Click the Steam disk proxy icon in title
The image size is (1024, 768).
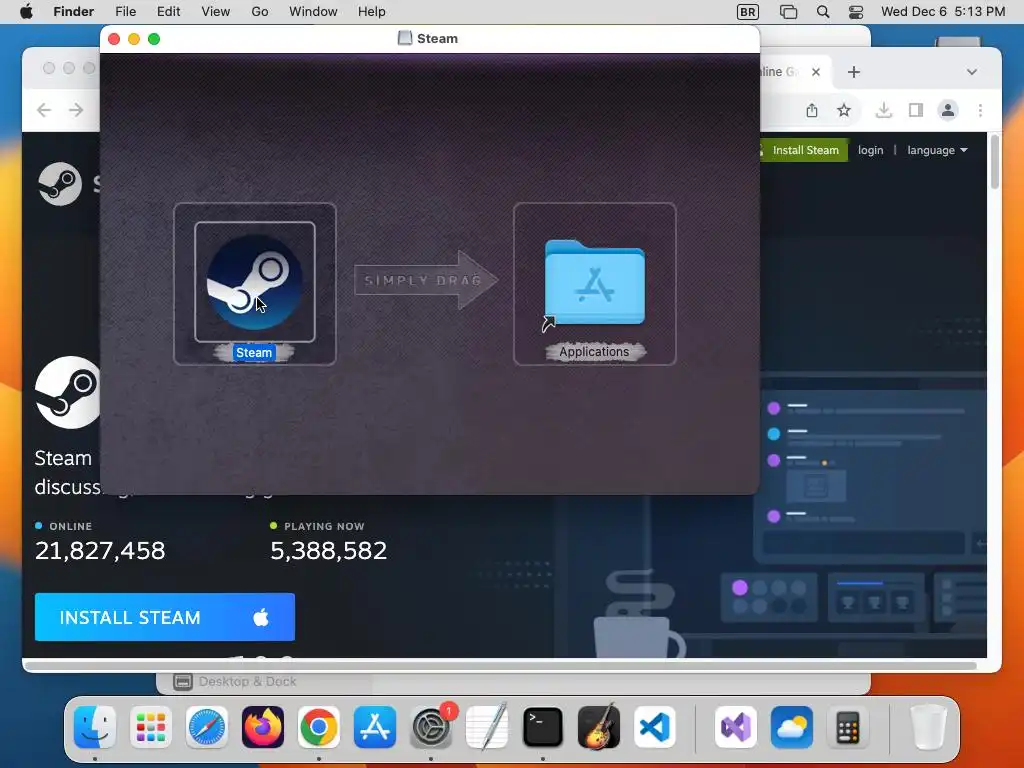click(405, 39)
